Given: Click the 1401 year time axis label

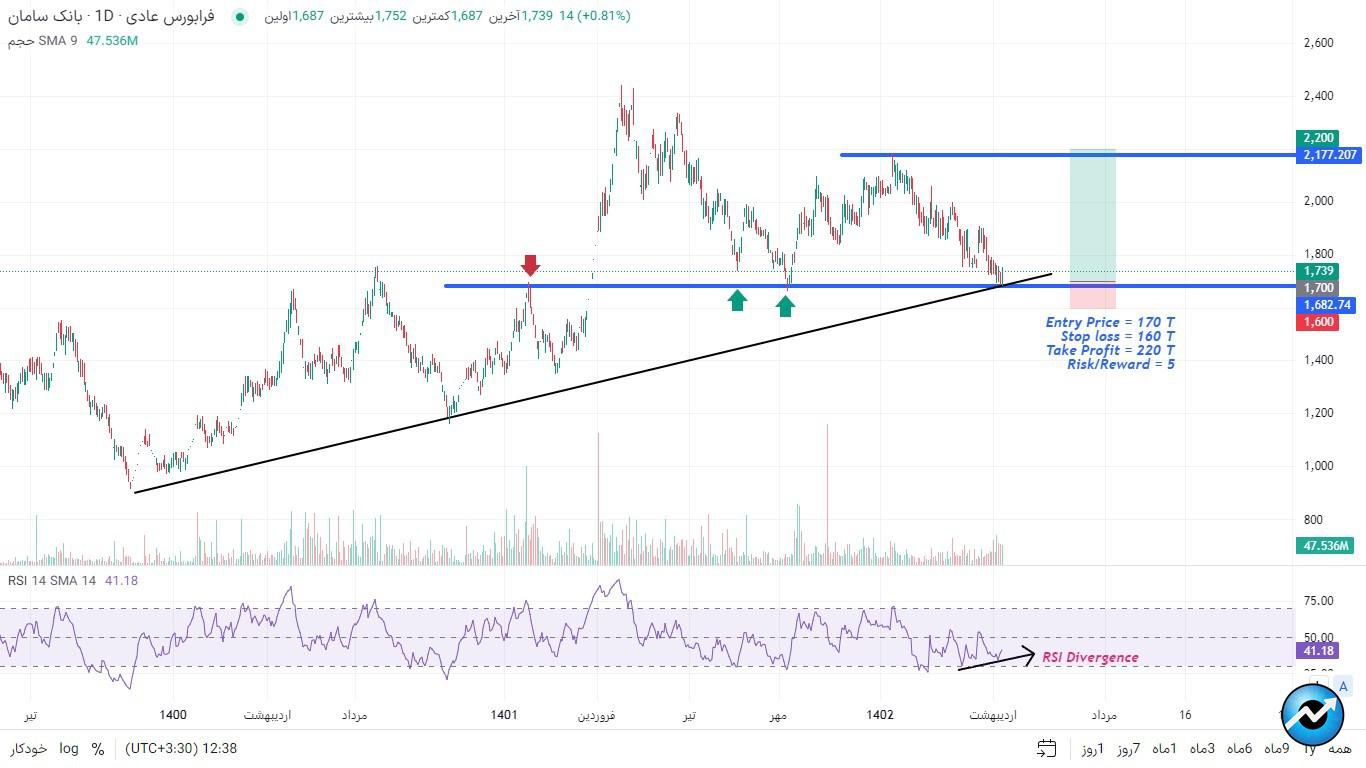Looking at the screenshot, I should (504, 715).
